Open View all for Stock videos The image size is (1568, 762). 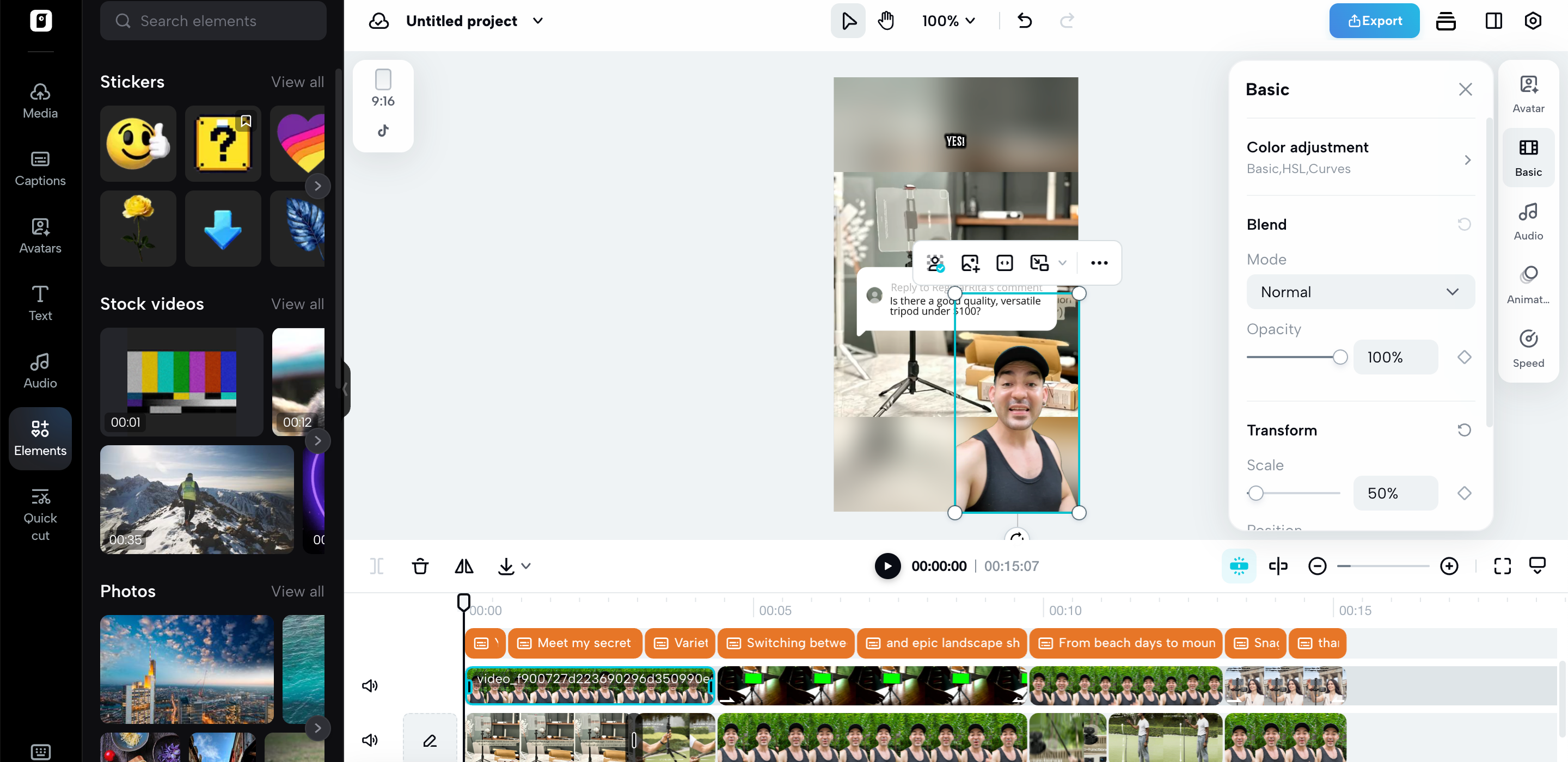[x=297, y=304]
